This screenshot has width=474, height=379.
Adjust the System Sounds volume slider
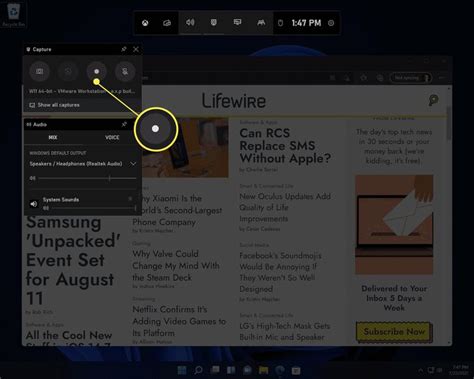coord(93,208)
